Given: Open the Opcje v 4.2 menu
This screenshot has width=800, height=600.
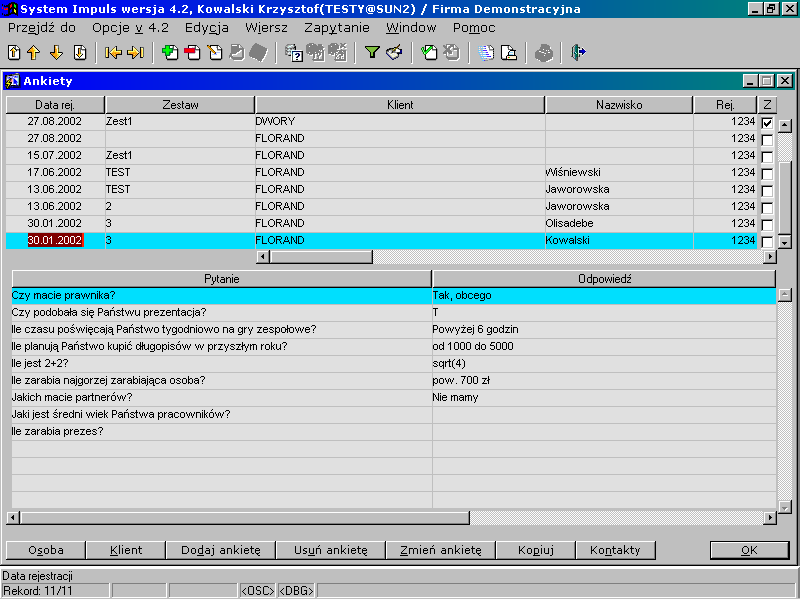Looking at the screenshot, I should 130,28.
